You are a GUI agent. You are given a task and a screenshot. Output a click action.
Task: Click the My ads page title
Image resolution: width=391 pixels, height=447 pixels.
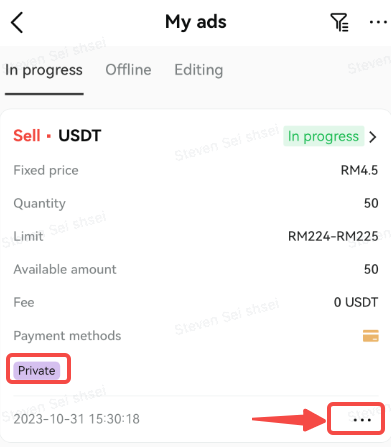(196, 22)
